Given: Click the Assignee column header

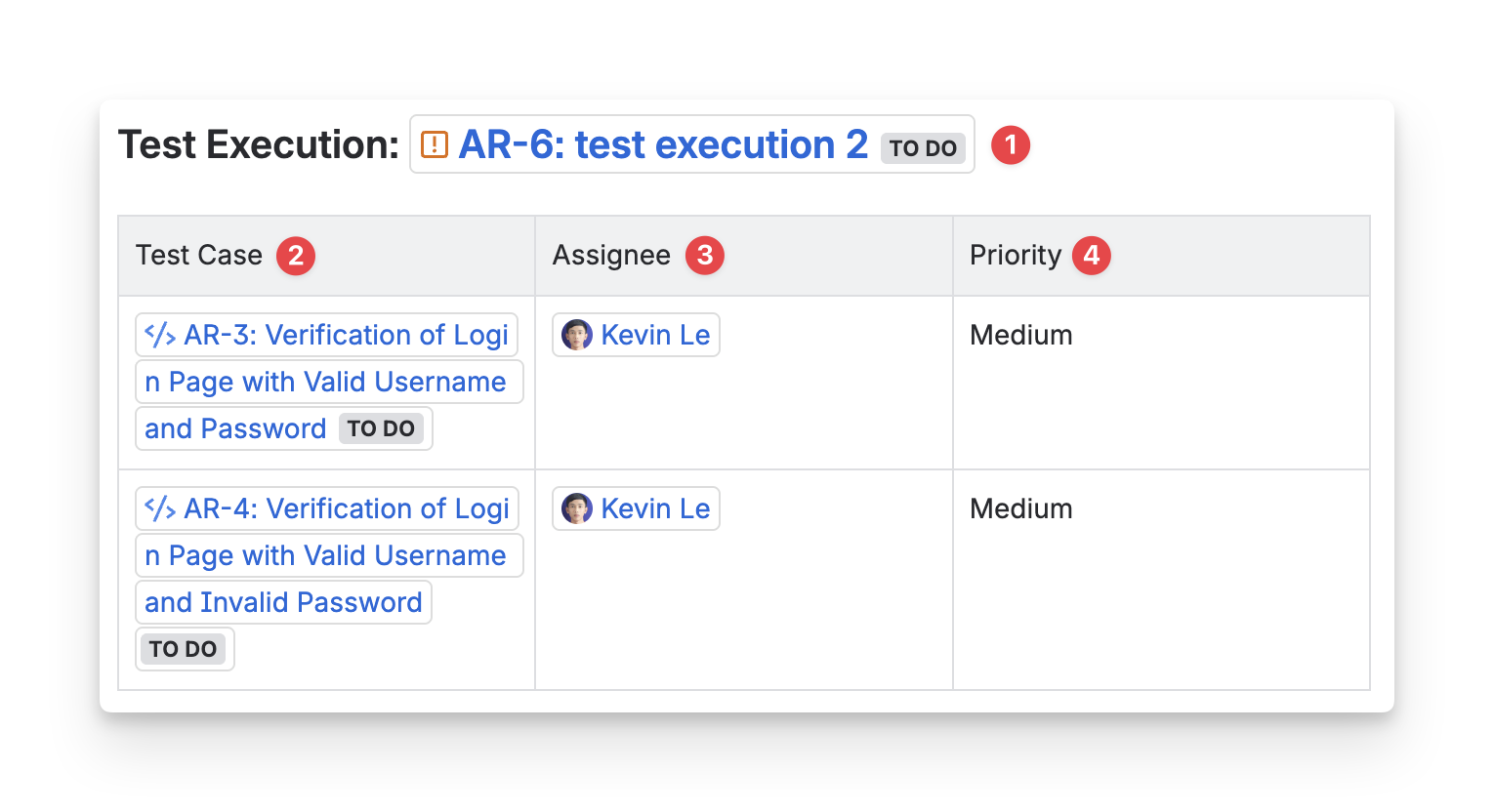Looking at the screenshot, I should [x=611, y=256].
